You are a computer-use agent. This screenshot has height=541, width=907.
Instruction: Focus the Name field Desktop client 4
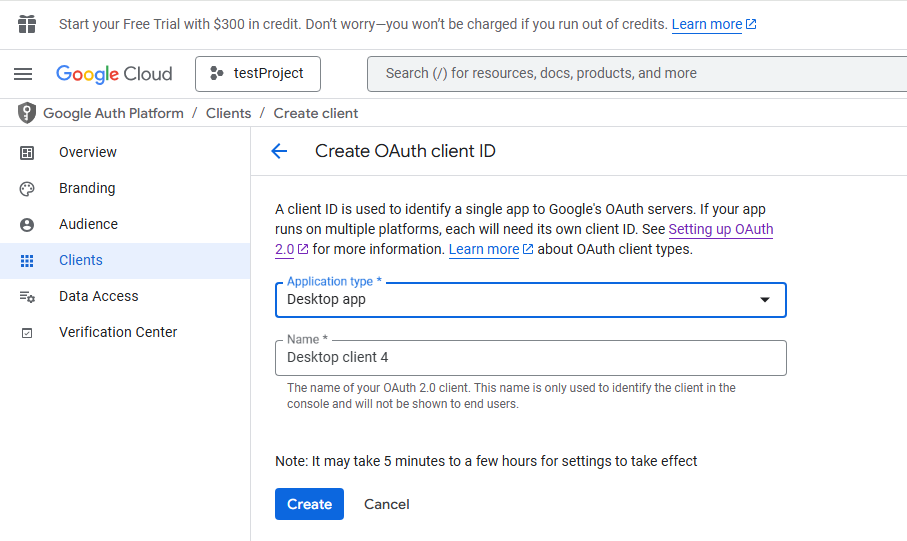(x=530, y=358)
